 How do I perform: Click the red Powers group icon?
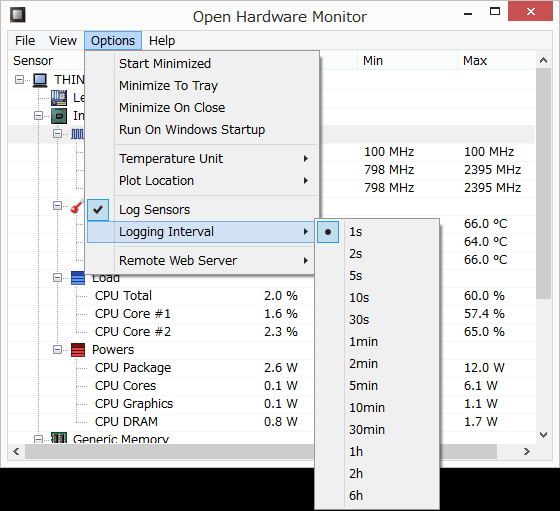tap(78, 350)
